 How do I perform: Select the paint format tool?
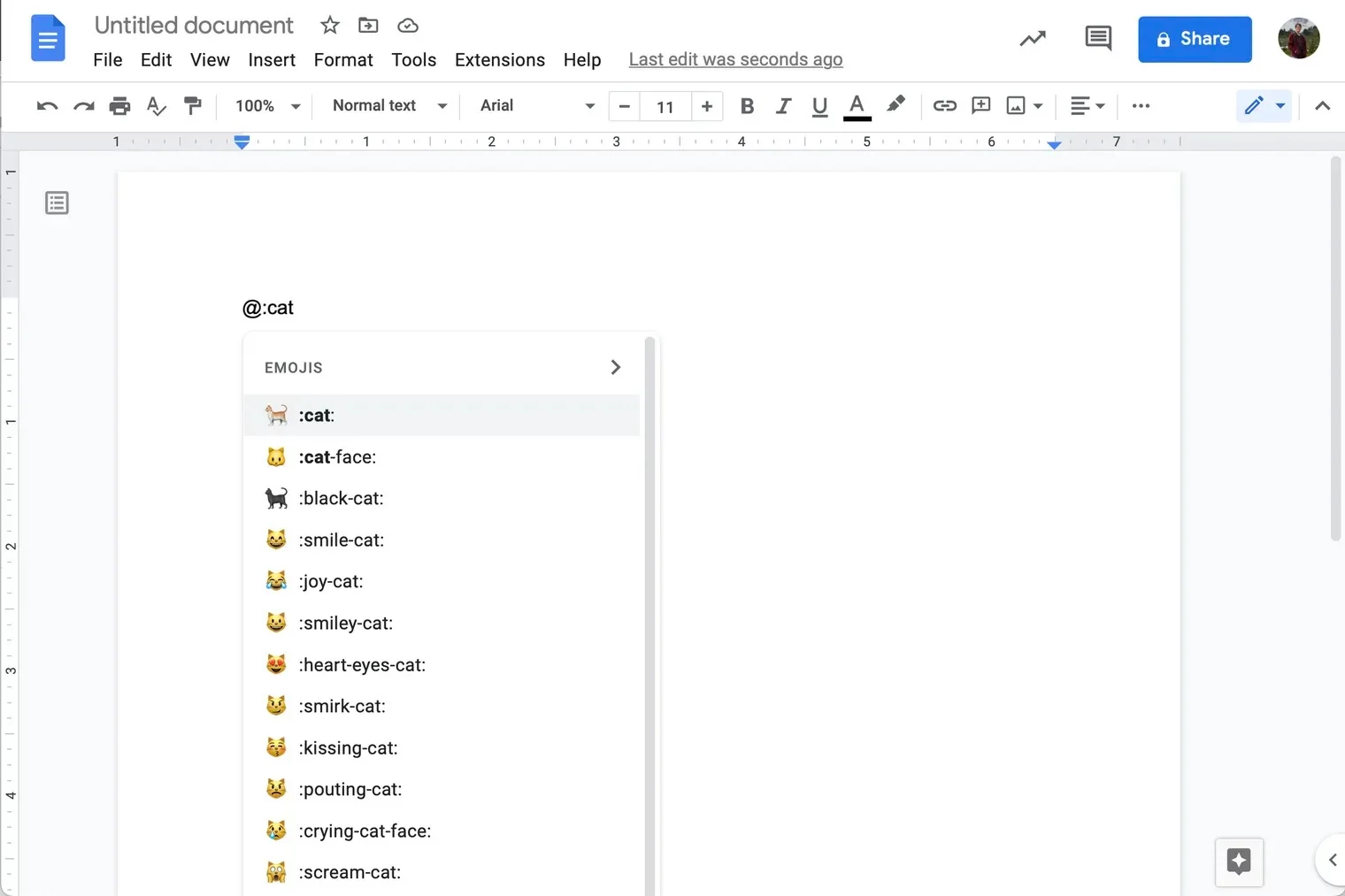tap(193, 106)
